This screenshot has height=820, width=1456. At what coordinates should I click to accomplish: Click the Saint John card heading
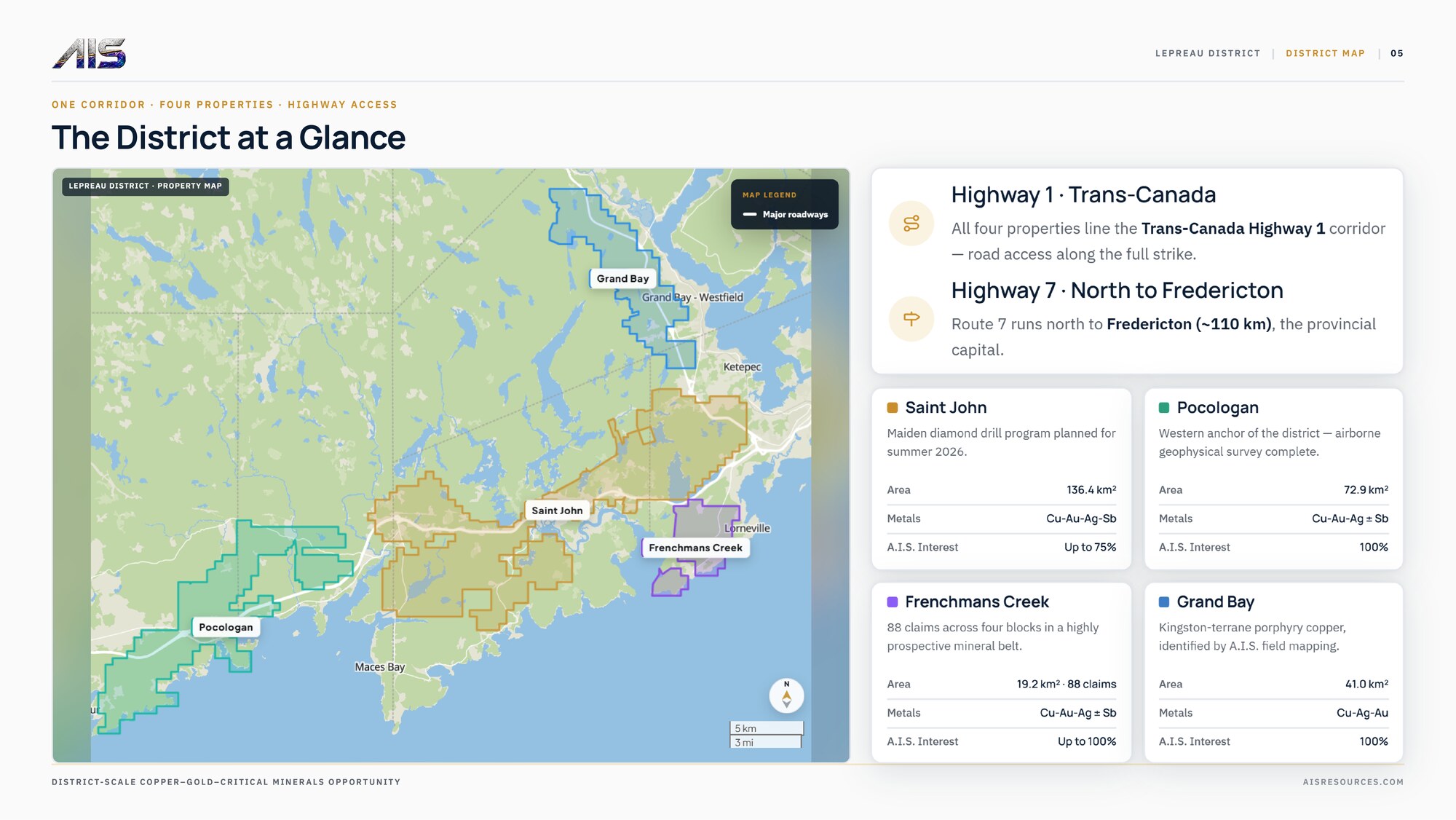point(946,408)
